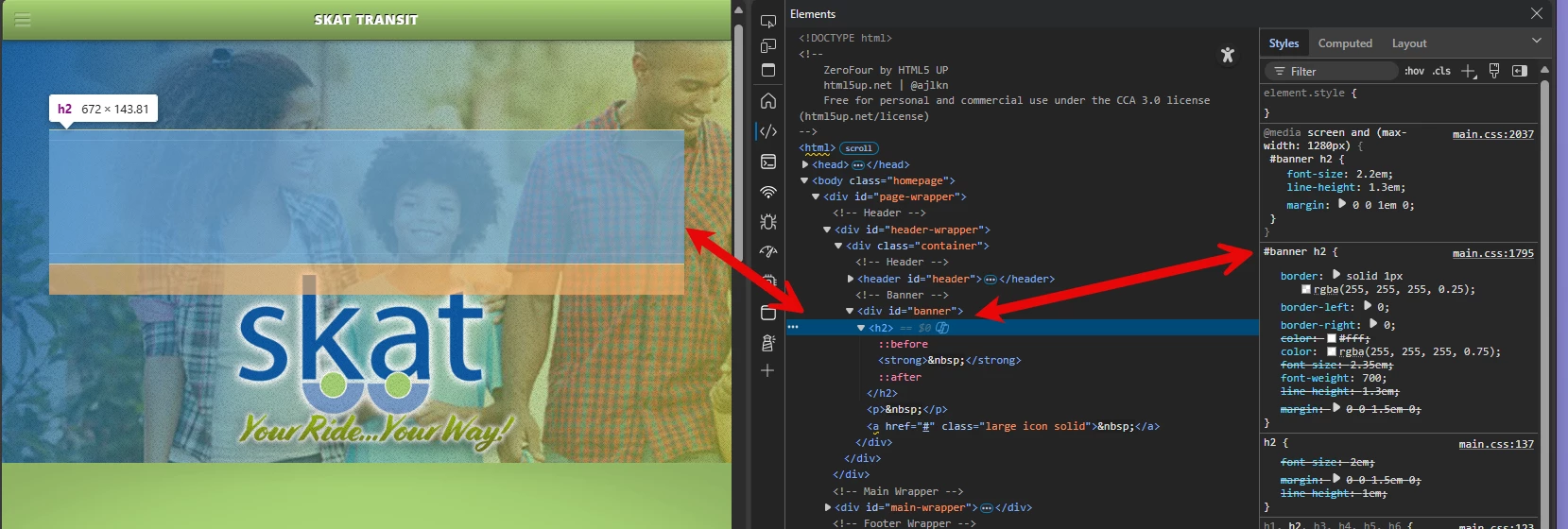Click the three-dots menu beside the h2 row

[793, 327]
